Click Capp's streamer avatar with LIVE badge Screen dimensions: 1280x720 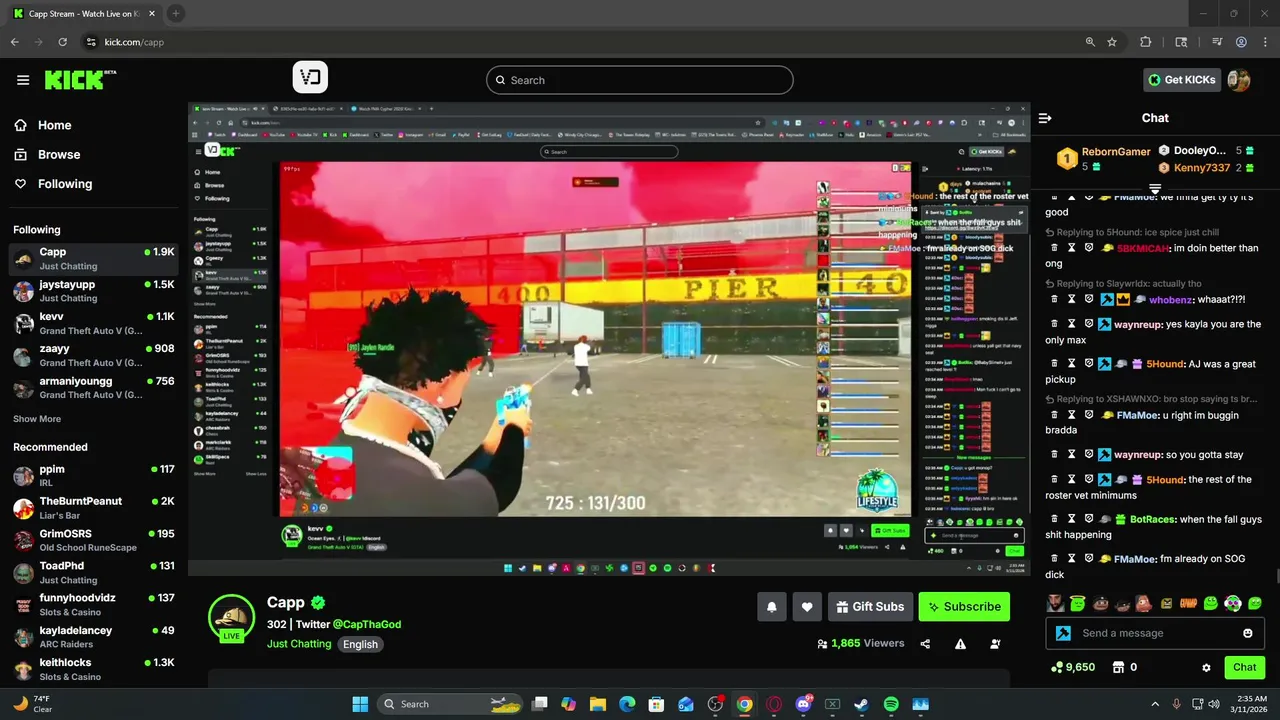click(231, 618)
